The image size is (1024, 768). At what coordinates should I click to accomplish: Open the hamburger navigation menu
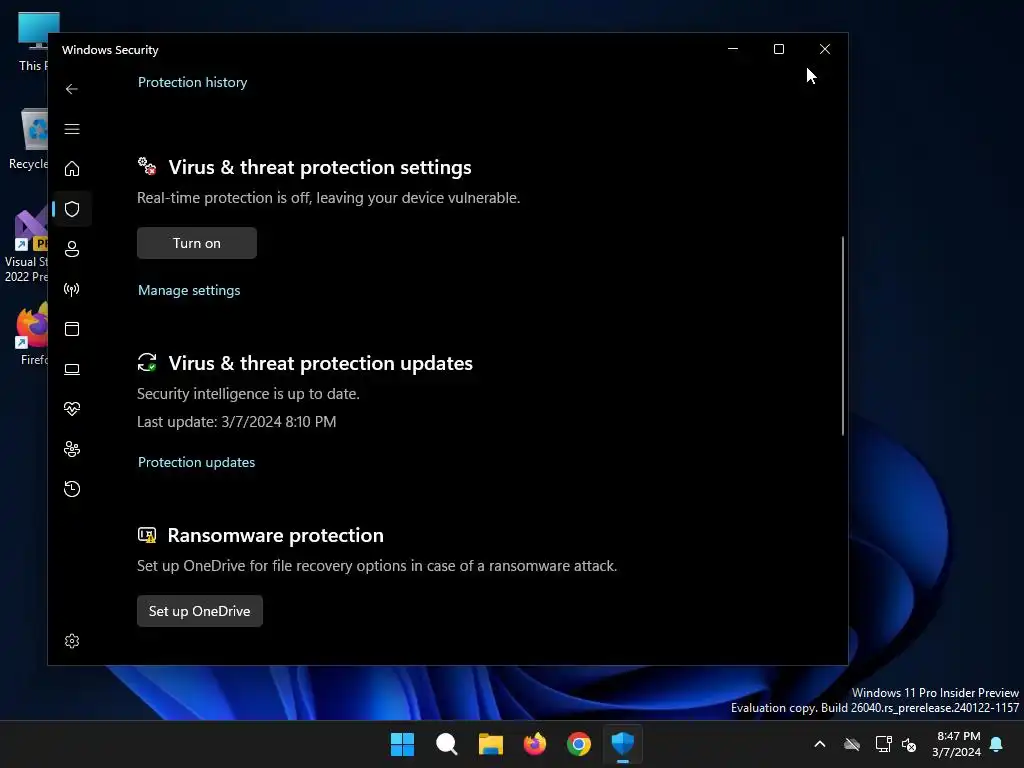tap(72, 129)
